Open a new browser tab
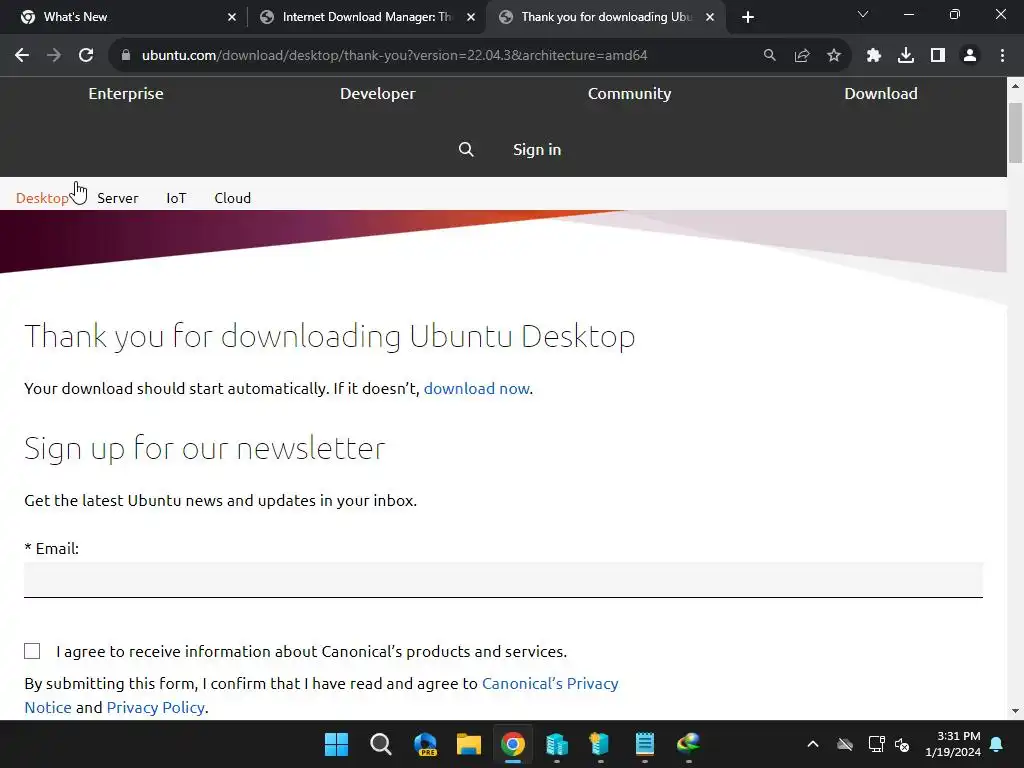The image size is (1024, 768). 748,17
